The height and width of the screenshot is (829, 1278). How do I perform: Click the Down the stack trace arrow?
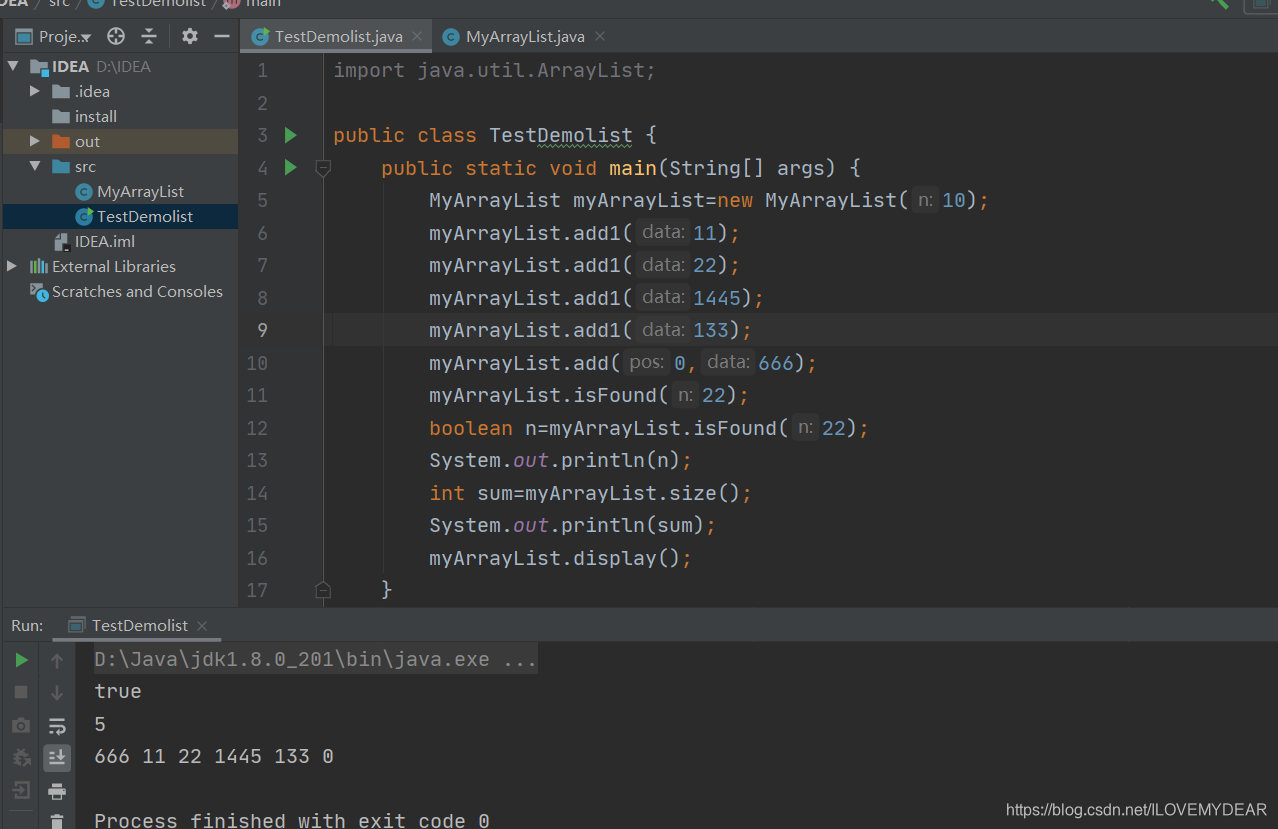click(57, 692)
